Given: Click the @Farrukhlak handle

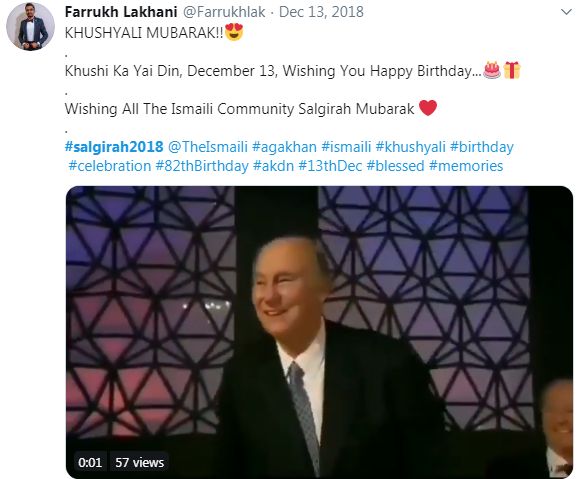Looking at the screenshot, I should tap(224, 12).
